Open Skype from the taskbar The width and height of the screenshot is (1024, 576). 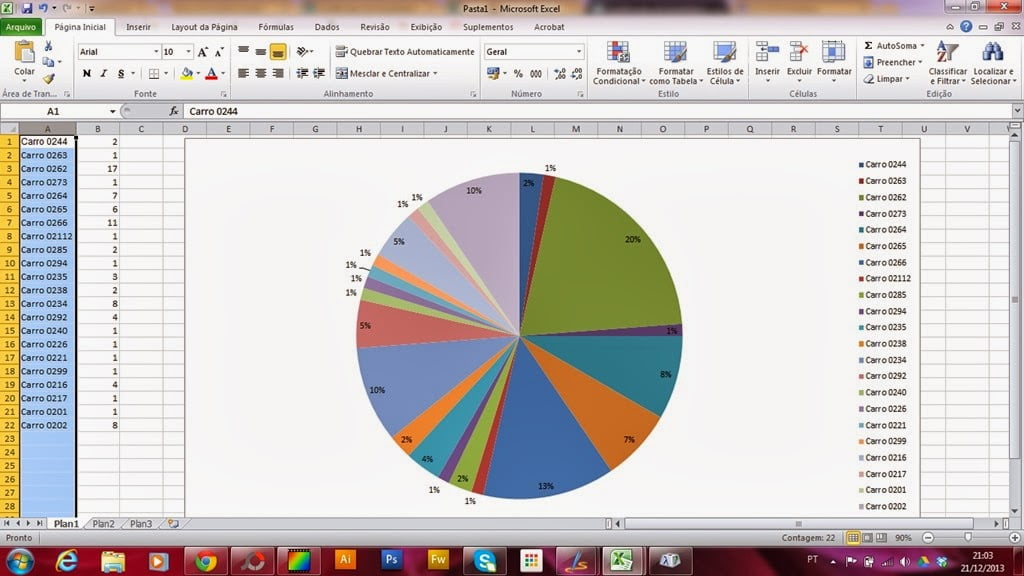point(484,561)
